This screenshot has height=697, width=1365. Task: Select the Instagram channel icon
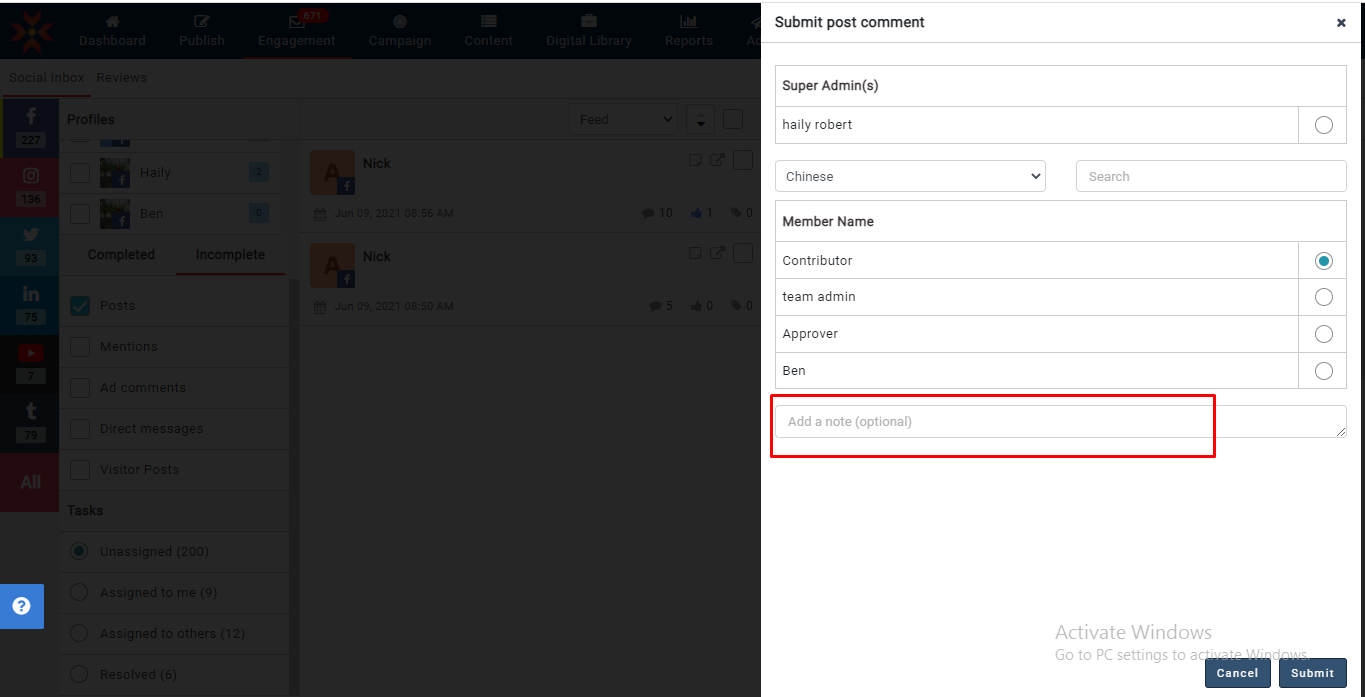(31, 177)
